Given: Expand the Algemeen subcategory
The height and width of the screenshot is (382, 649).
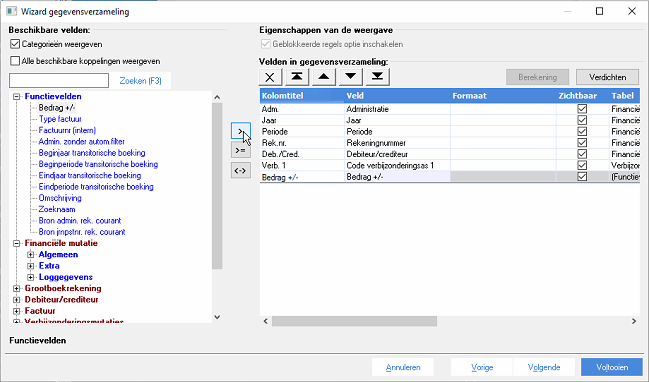Looking at the screenshot, I should coord(30,255).
